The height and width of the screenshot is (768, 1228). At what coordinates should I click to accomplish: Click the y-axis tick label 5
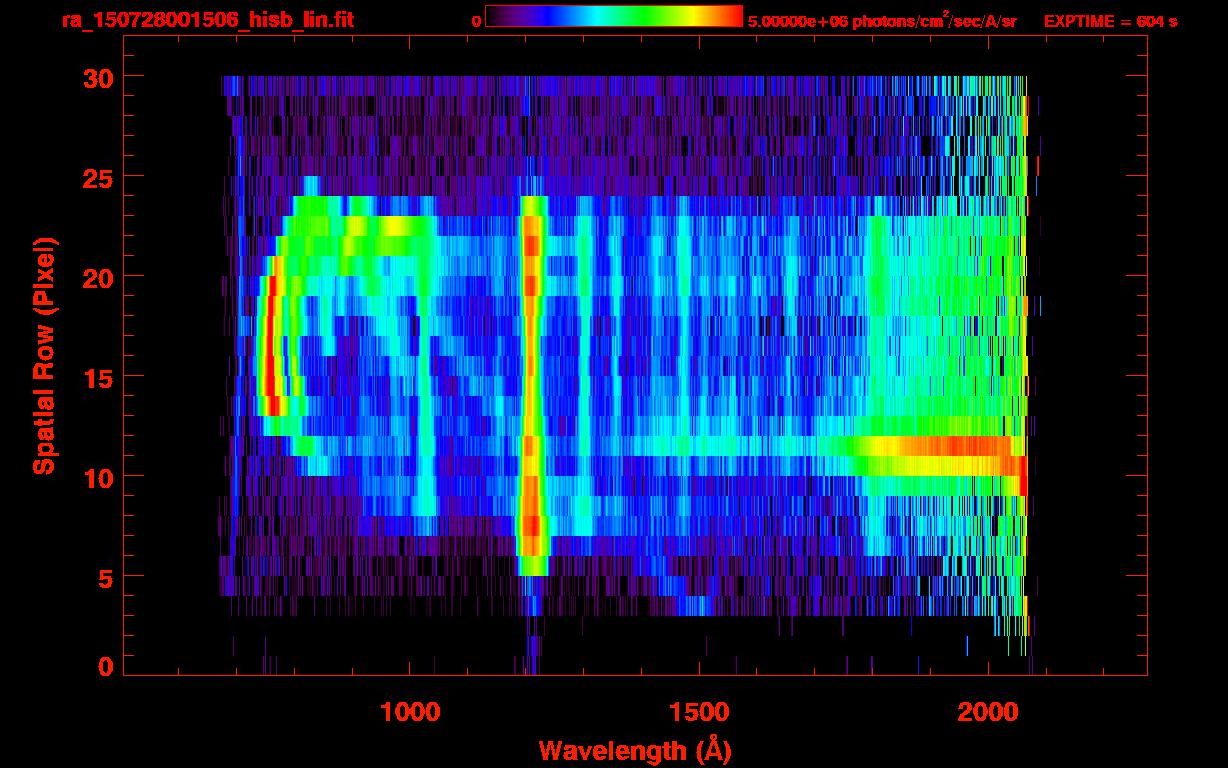(106, 577)
